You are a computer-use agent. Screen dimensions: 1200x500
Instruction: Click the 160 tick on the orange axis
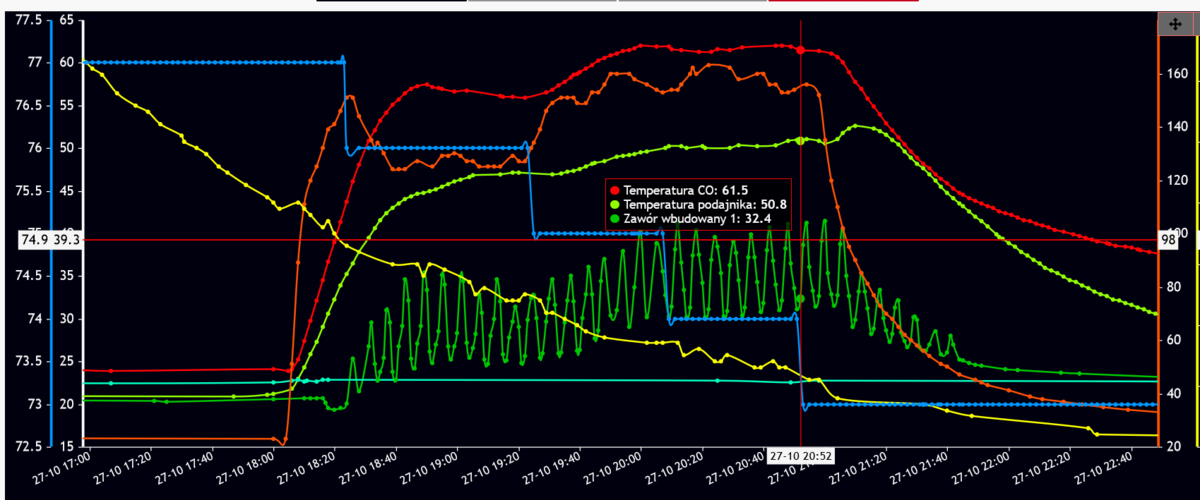pos(1177,74)
